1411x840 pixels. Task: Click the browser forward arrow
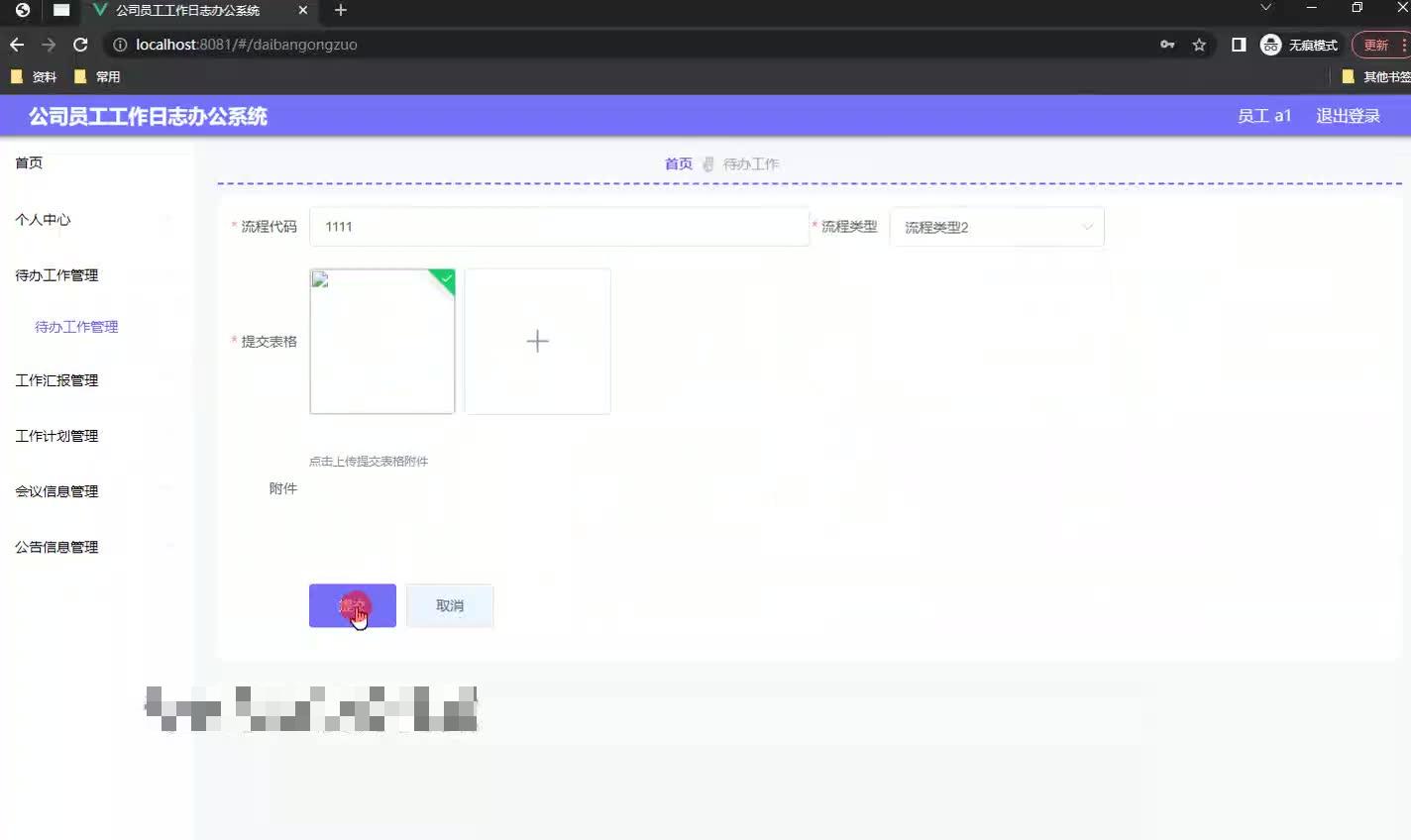coord(48,44)
